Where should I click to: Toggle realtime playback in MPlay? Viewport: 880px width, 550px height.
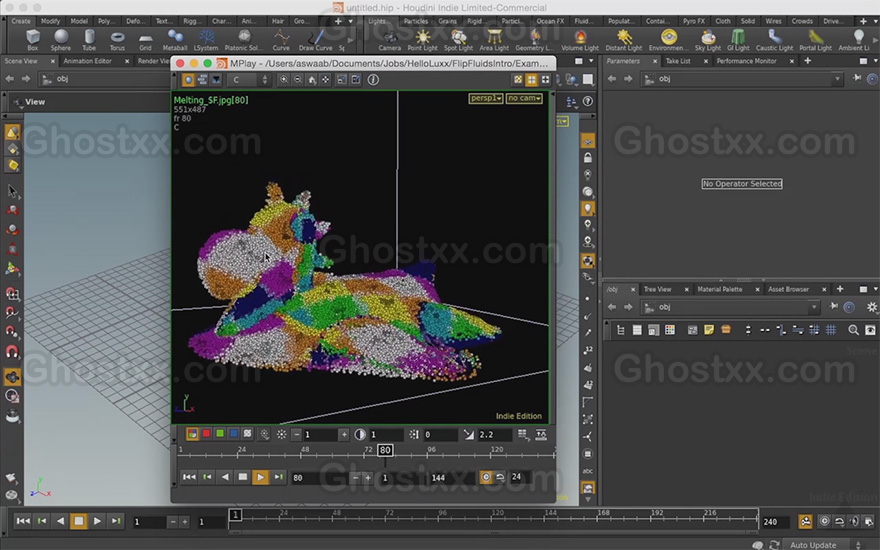pyautogui.click(x=486, y=477)
